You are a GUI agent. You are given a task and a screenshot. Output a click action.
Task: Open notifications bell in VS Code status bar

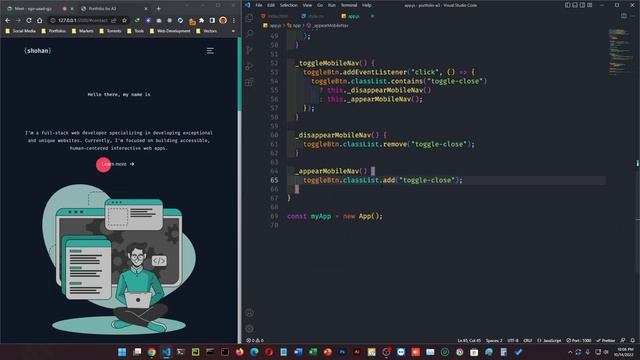point(633,340)
